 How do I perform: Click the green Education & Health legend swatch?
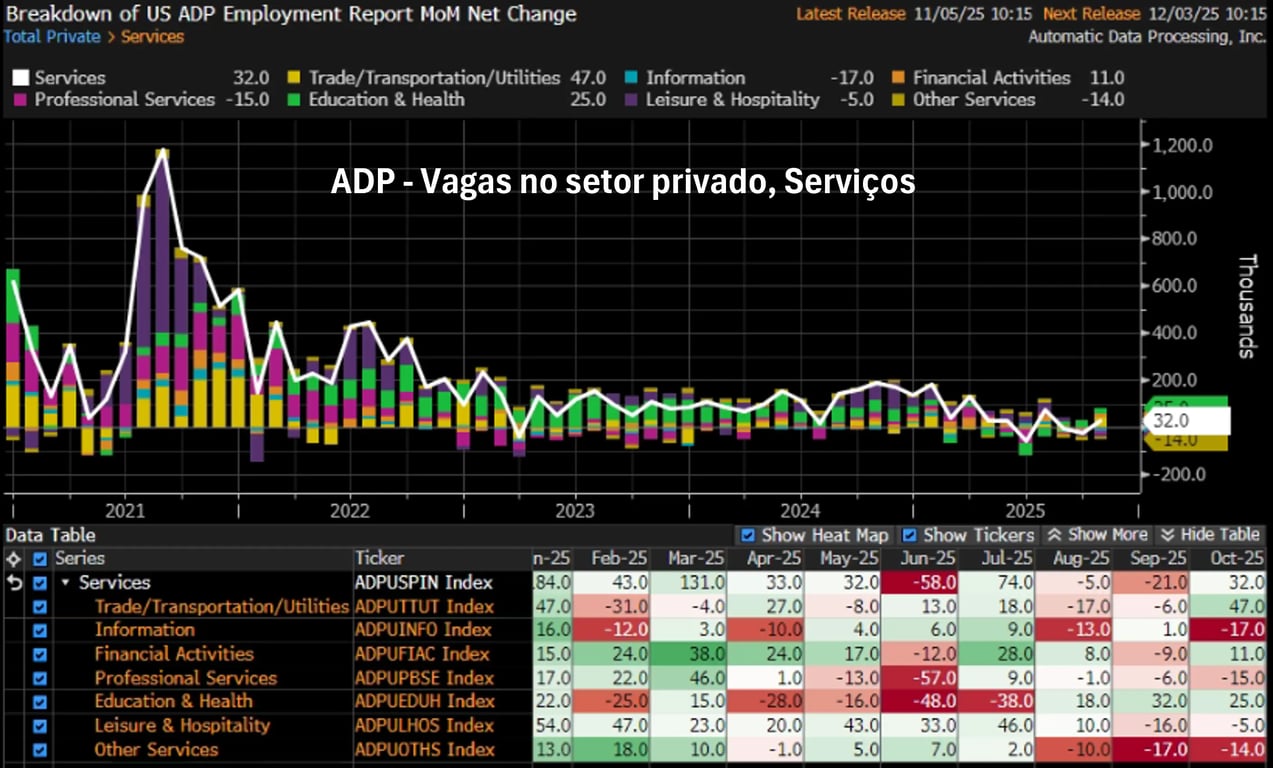(294, 100)
